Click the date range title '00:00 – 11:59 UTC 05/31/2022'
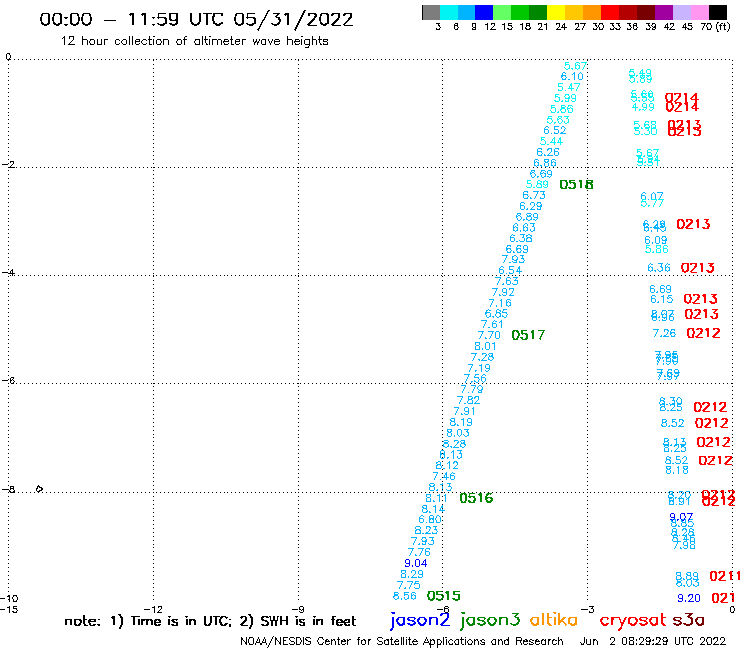Image resolution: width=740 pixels, height=650 pixels. pyautogui.click(x=196, y=19)
